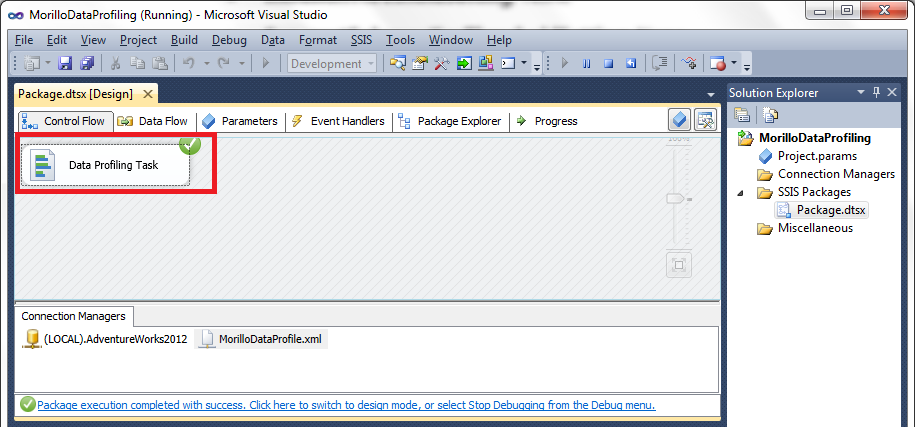Open the Edit menu
The width and height of the screenshot is (915, 427).
point(57,40)
